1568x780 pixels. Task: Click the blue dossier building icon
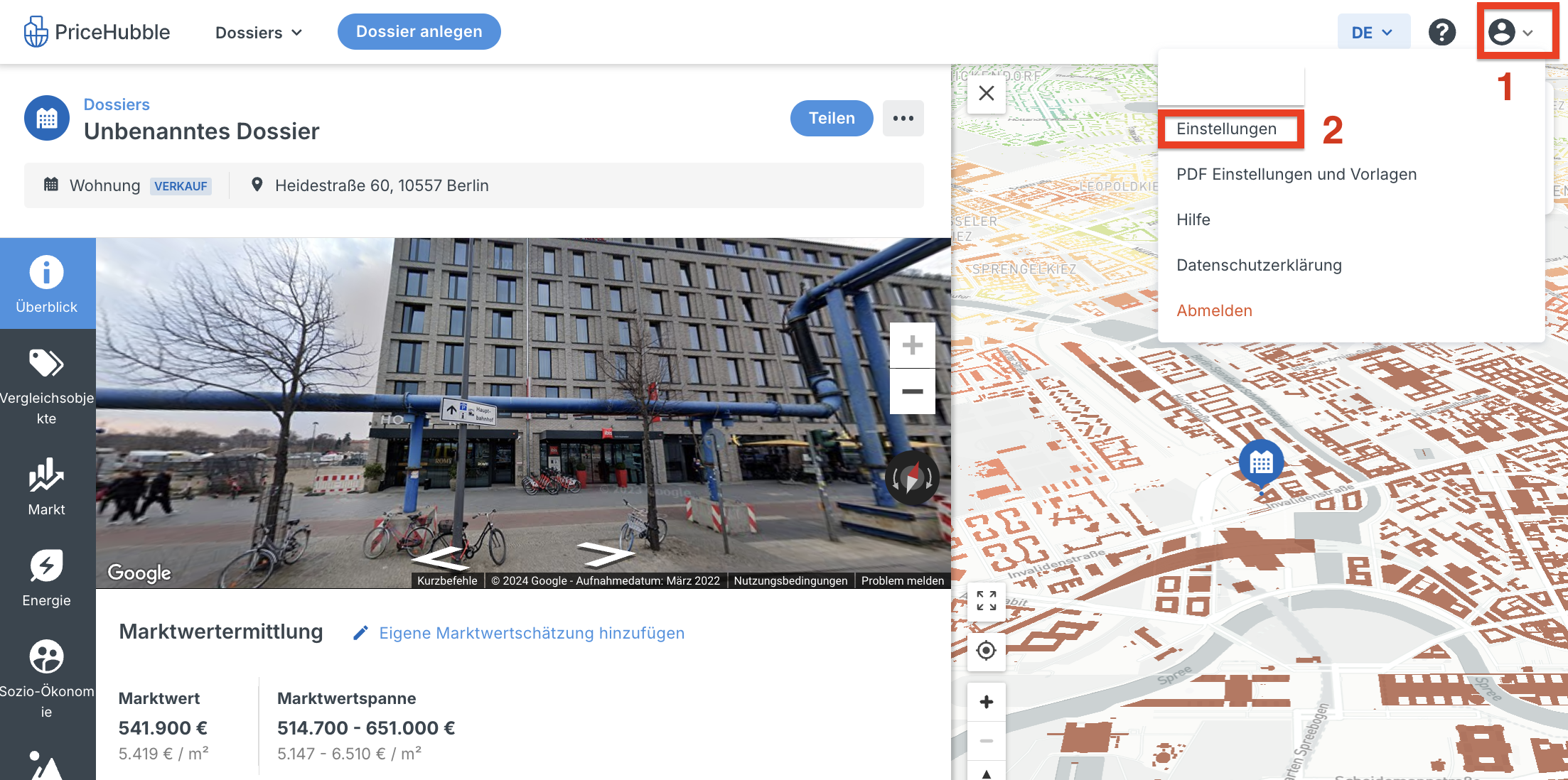[47, 118]
